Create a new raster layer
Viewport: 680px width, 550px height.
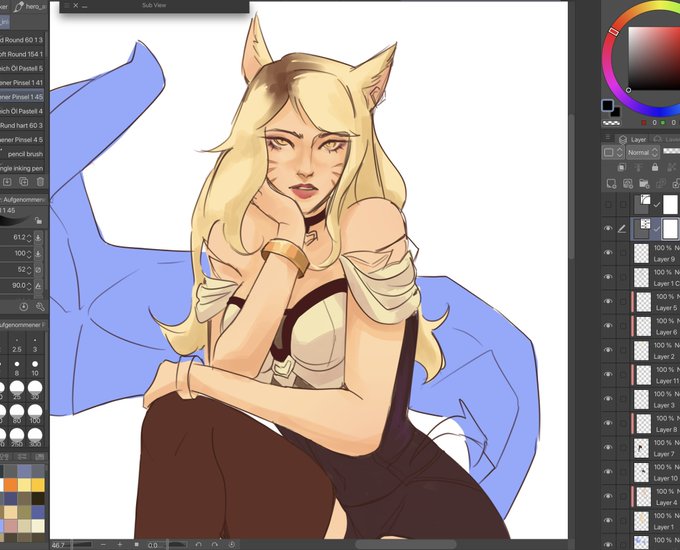611,184
